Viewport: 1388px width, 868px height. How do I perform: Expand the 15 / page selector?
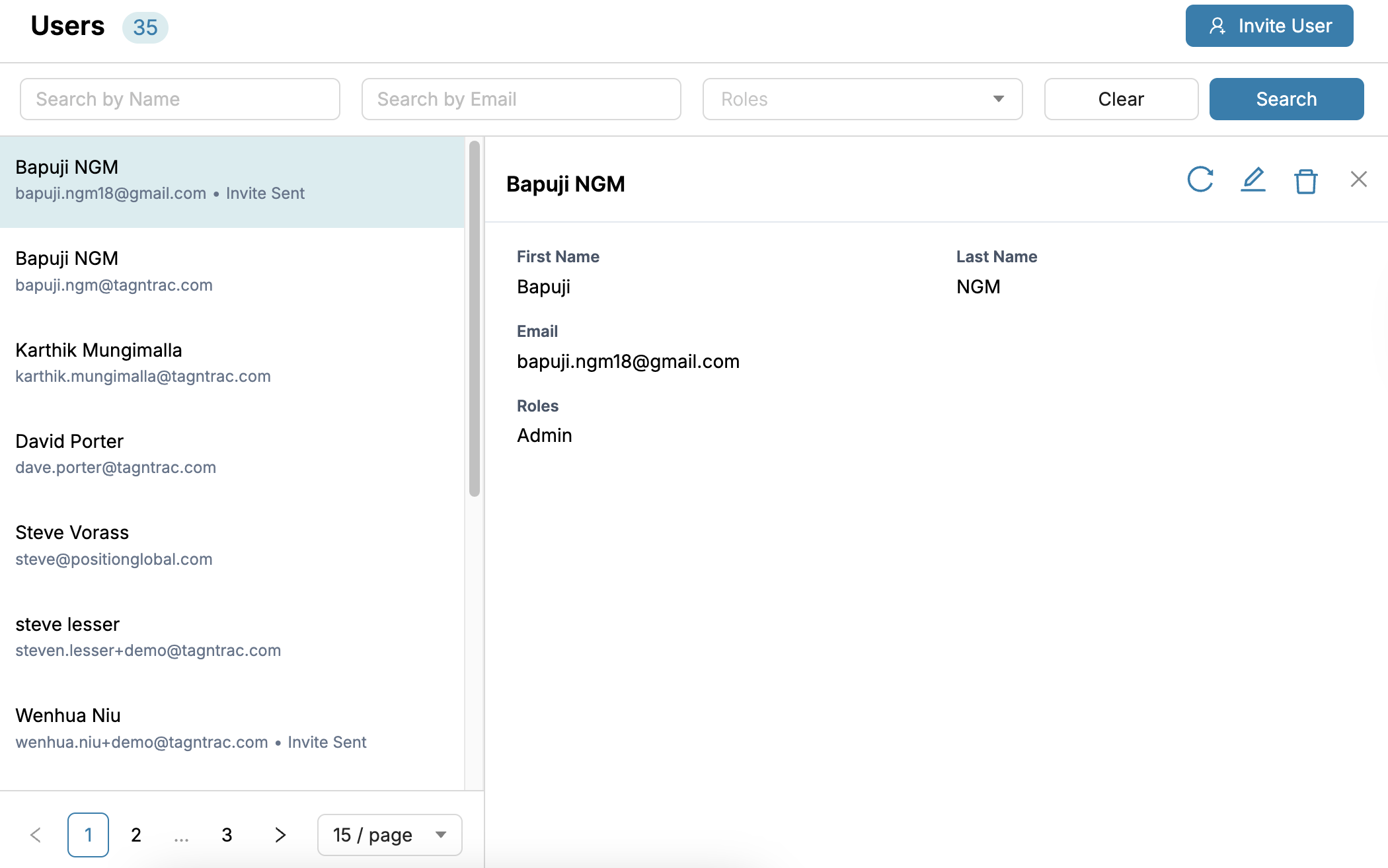tap(389, 835)
